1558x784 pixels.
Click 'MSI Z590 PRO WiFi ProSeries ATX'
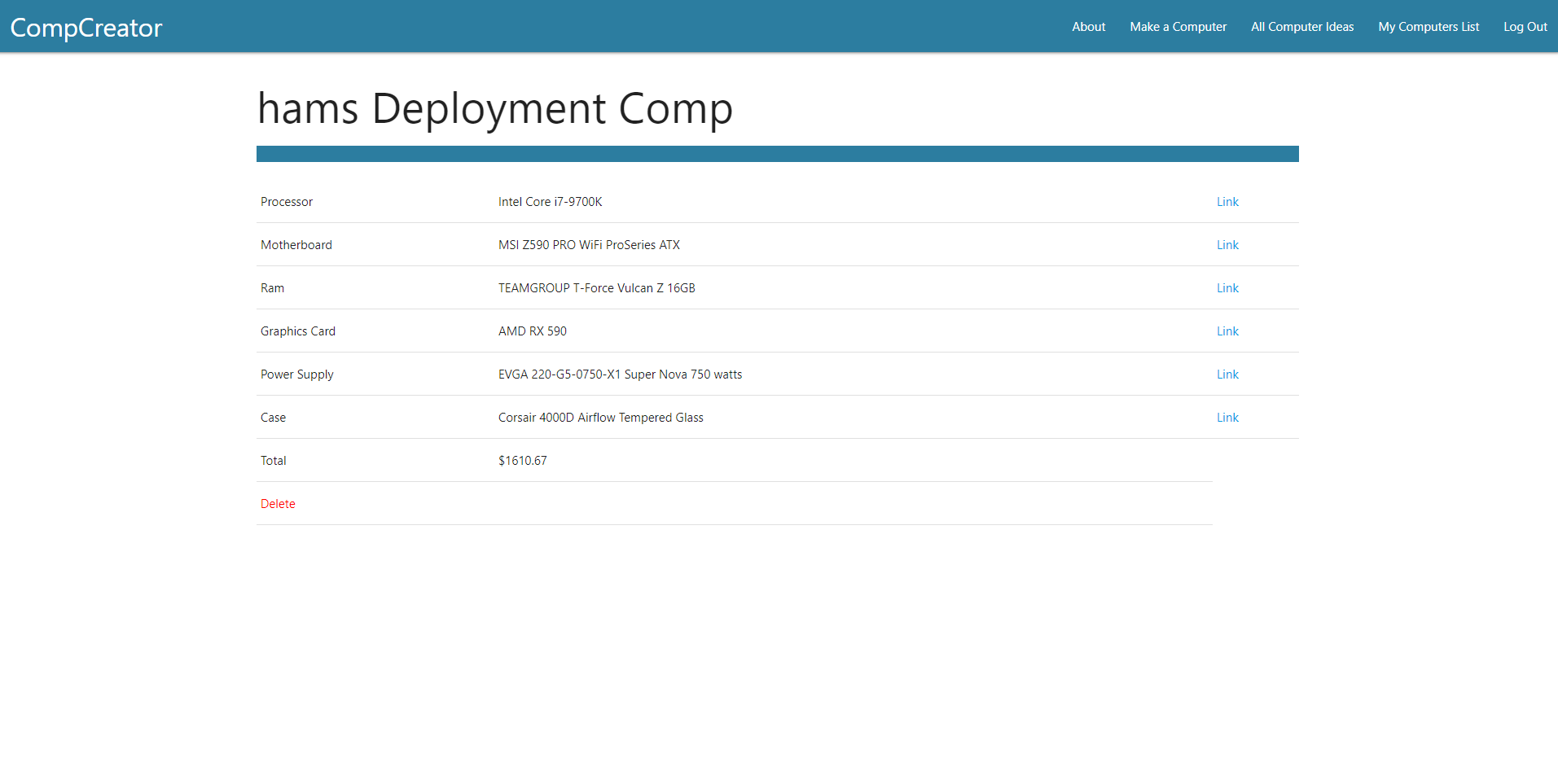pos(589,245)
